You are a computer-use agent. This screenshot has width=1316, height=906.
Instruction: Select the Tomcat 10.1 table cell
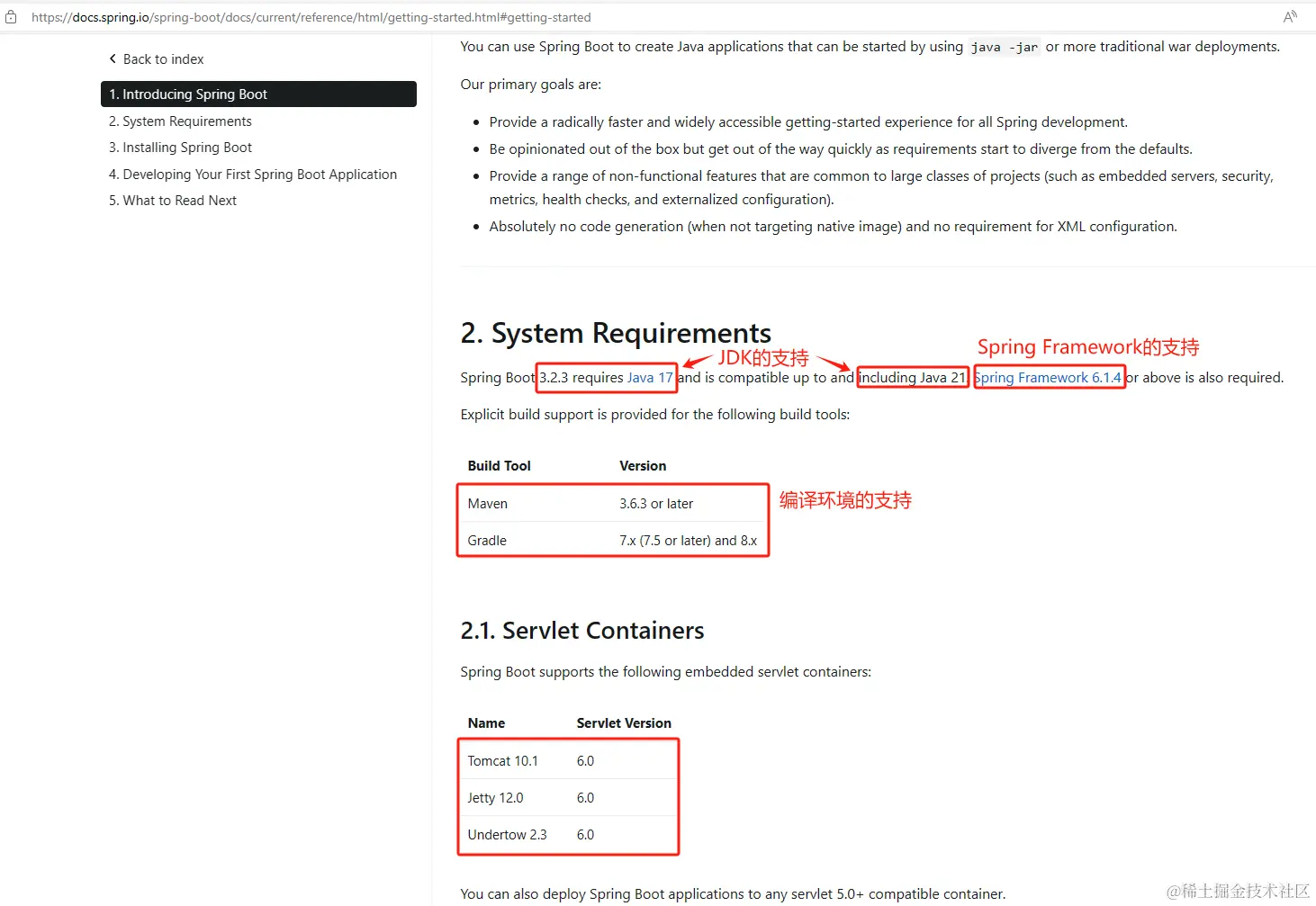coord(503,761)
